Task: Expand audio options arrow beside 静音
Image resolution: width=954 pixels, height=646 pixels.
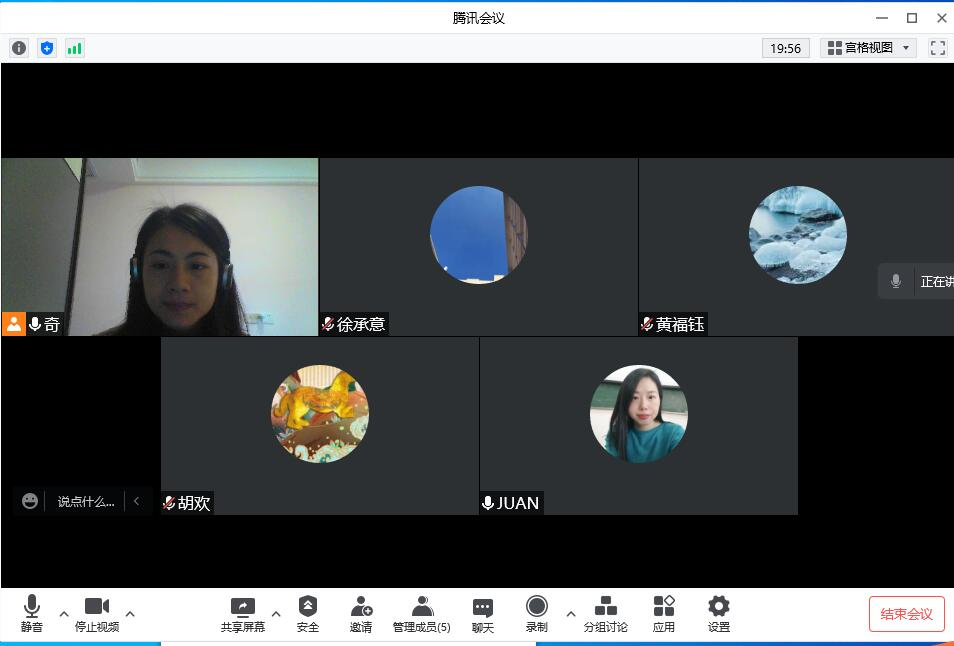Action: tap(64, 614)
